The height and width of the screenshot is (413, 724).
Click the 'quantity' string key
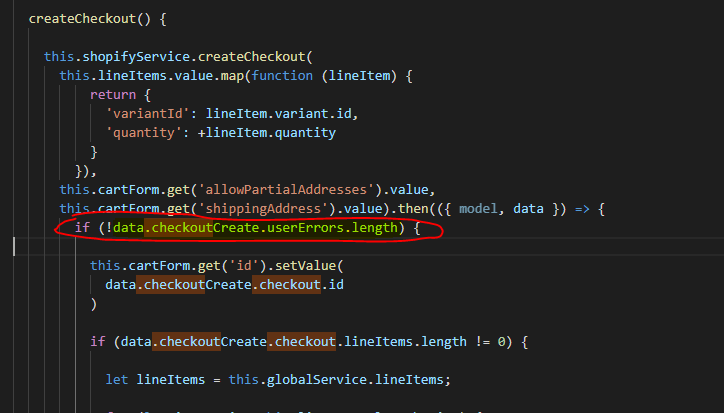click(x=144, y=133)
